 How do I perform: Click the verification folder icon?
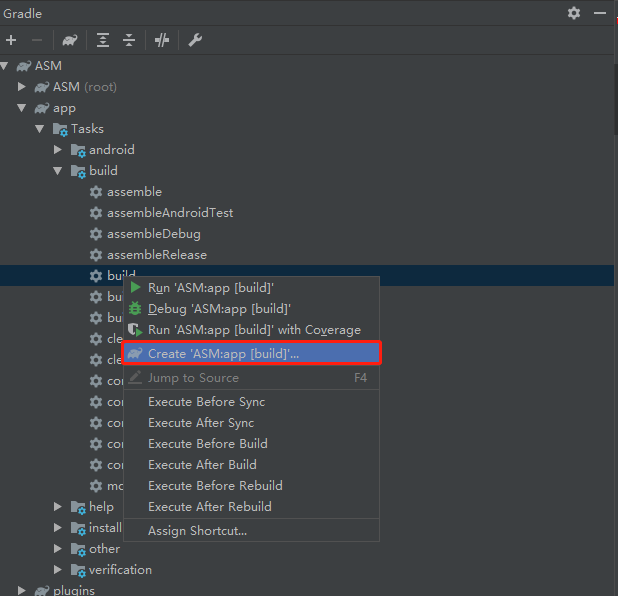(78, 570)
